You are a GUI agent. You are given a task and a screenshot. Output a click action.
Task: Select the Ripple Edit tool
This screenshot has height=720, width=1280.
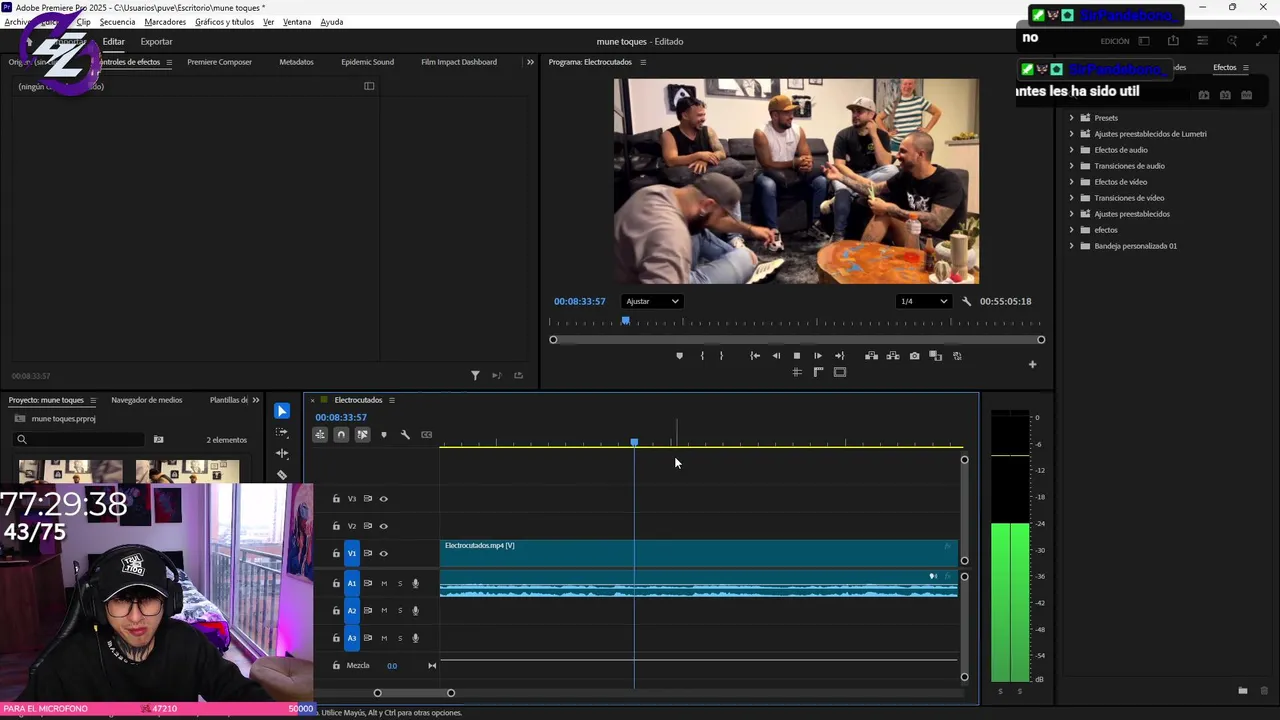[x=282, y=453]
